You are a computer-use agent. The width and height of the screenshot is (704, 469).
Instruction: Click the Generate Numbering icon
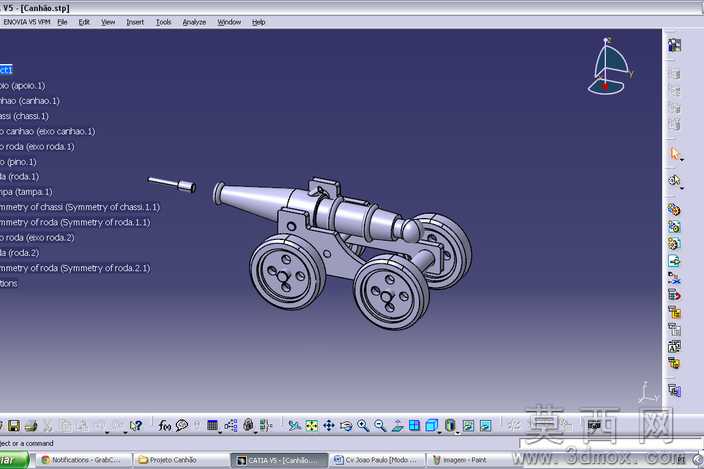pos(674,312)
